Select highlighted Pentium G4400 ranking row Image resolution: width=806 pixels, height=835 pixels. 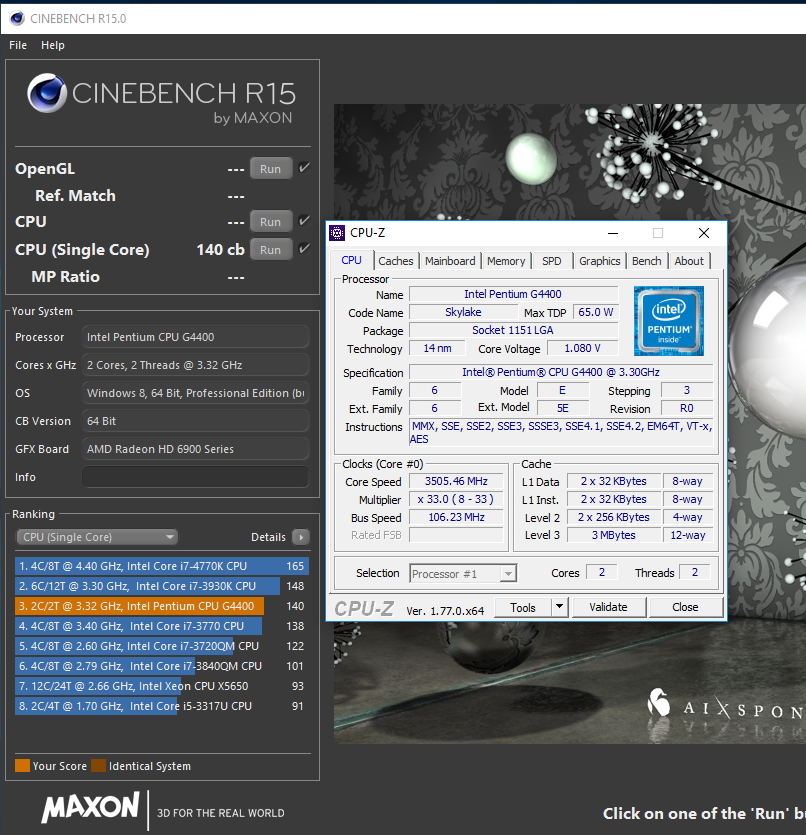pyautogui.click(x=162, y=606)
